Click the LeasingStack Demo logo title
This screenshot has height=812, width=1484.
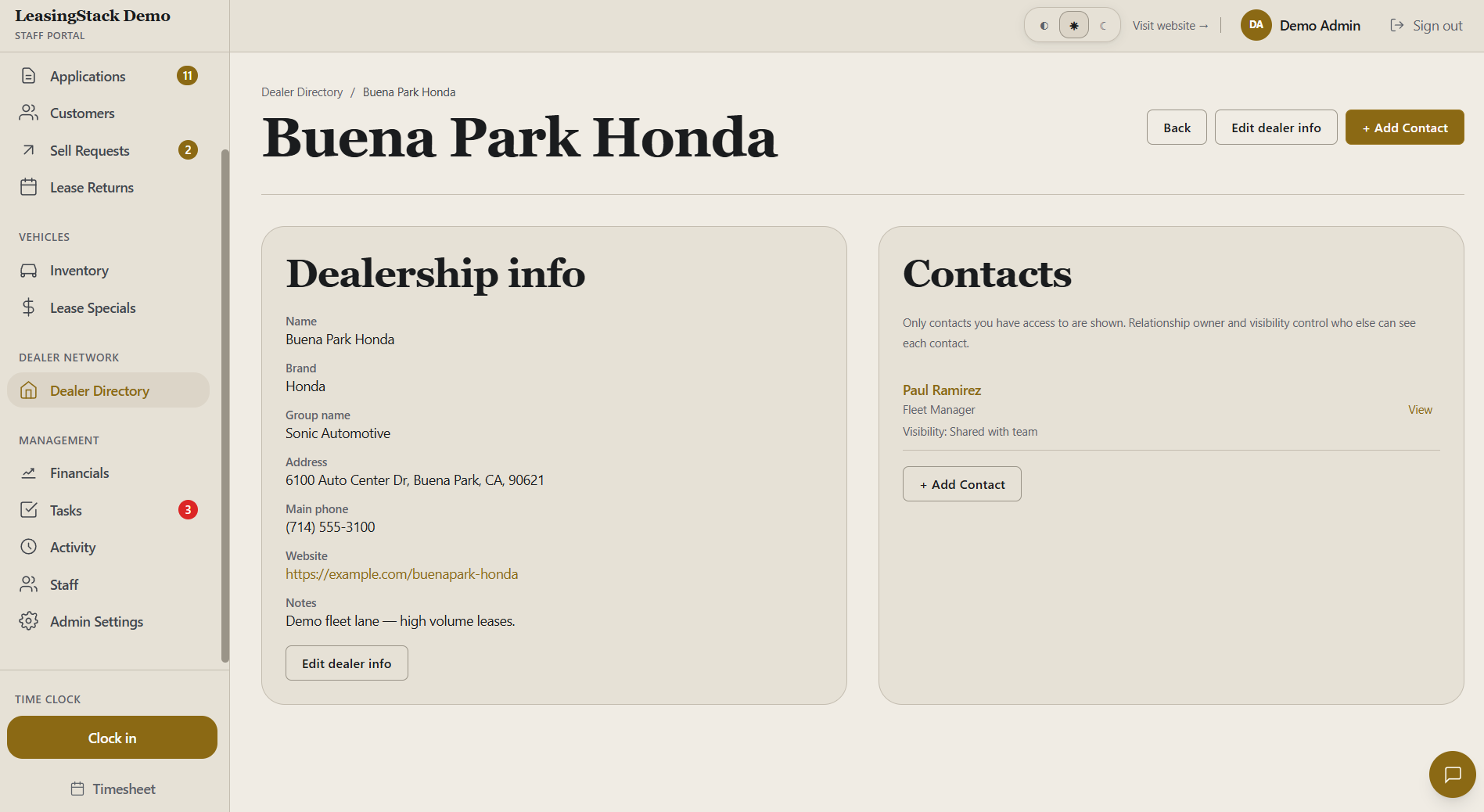[x=92, y=16]
